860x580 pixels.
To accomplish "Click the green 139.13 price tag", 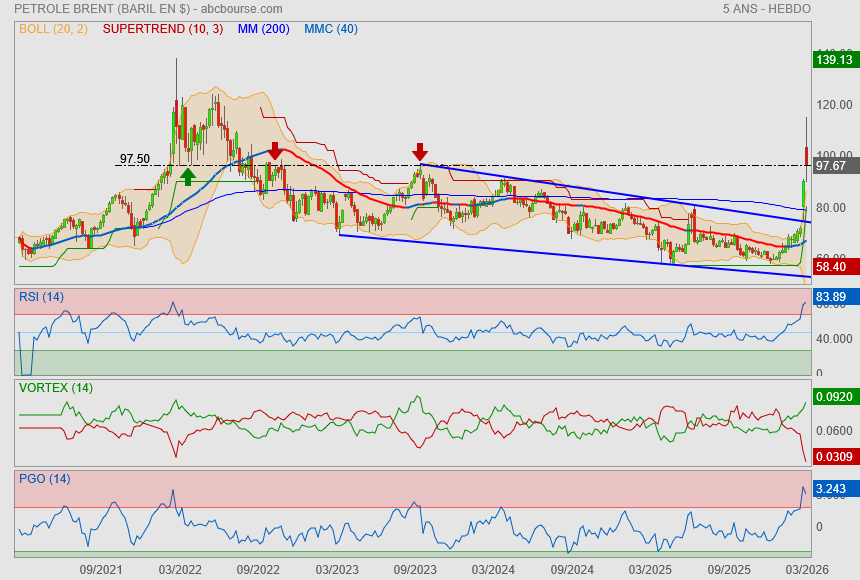I will 832,60.
